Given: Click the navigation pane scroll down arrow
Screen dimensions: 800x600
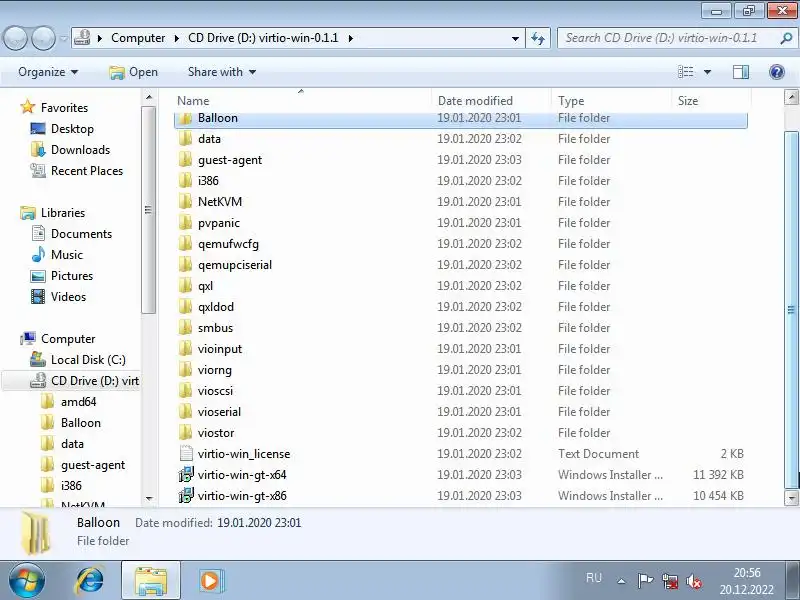Looking at the screenshot, I should click(148, 498).
